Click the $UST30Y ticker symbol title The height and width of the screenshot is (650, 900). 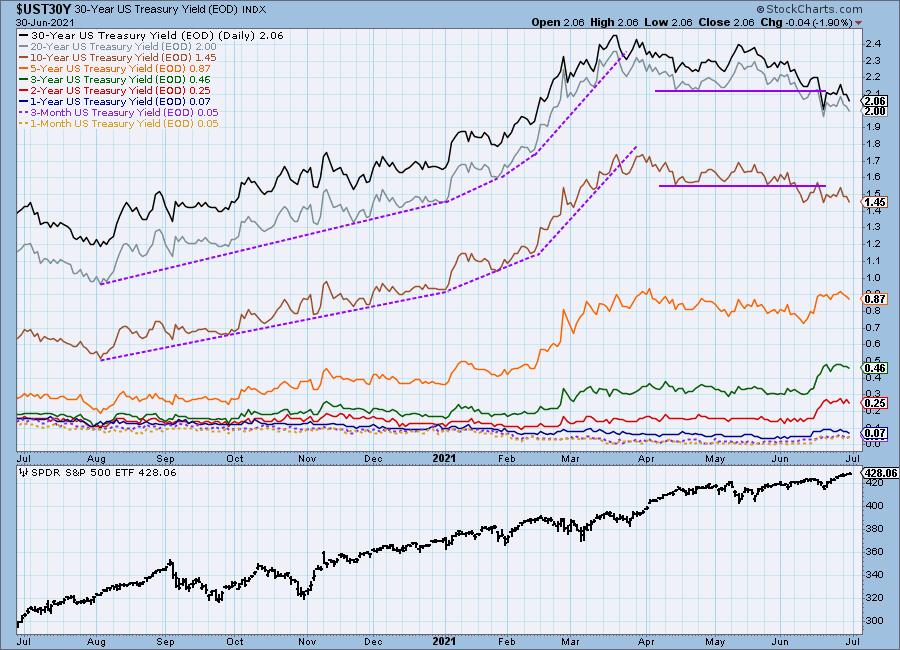(44, 9)
